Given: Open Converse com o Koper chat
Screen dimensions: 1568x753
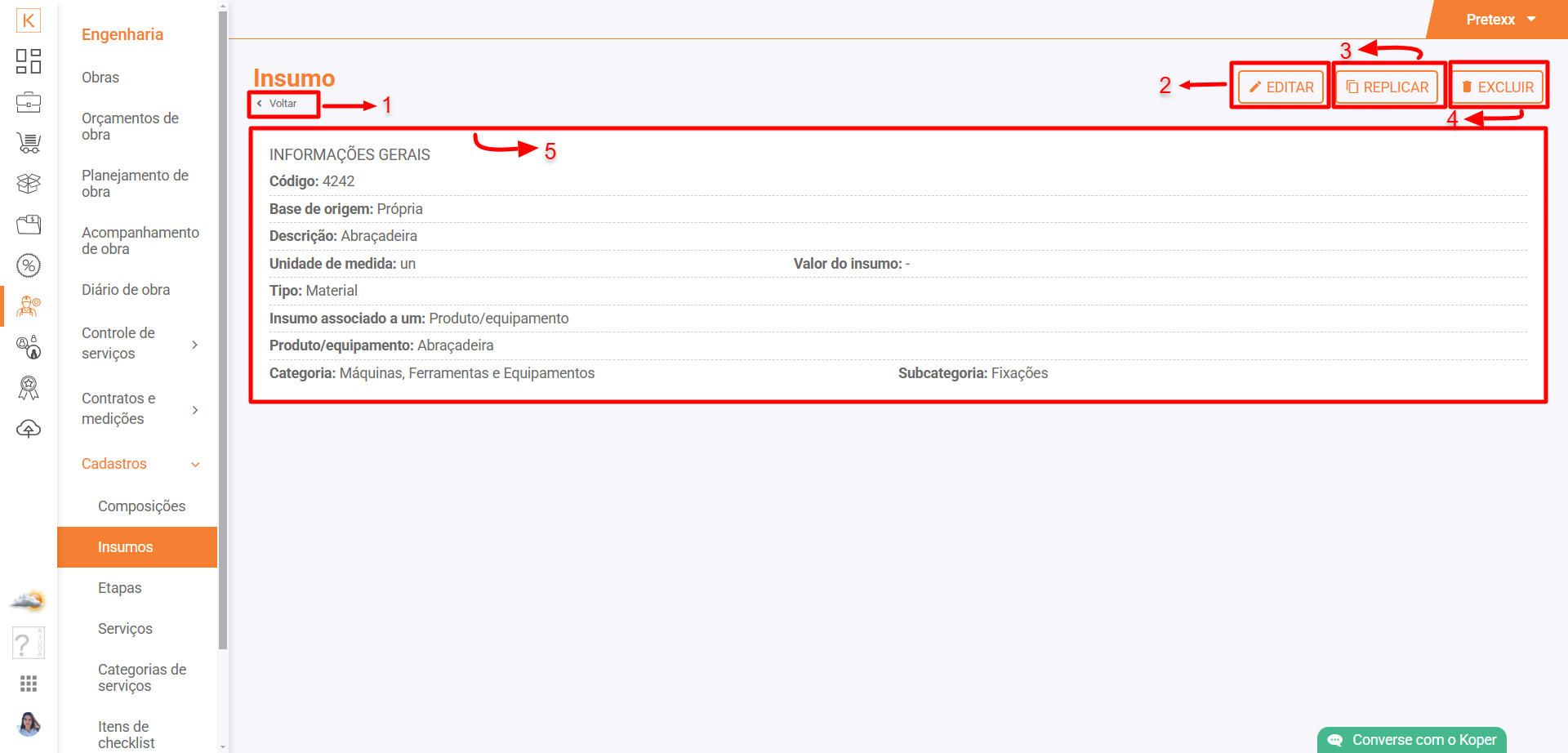Looking at the screenshot, I should coord(1413,740).
